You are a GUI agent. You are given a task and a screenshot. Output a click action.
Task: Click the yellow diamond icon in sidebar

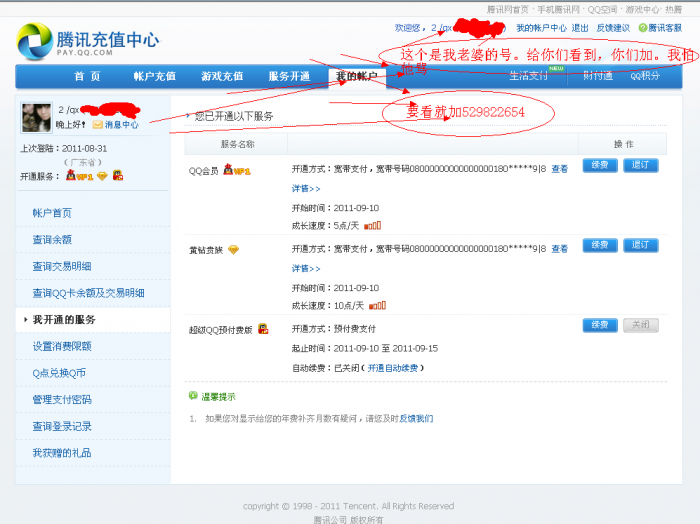102,176
